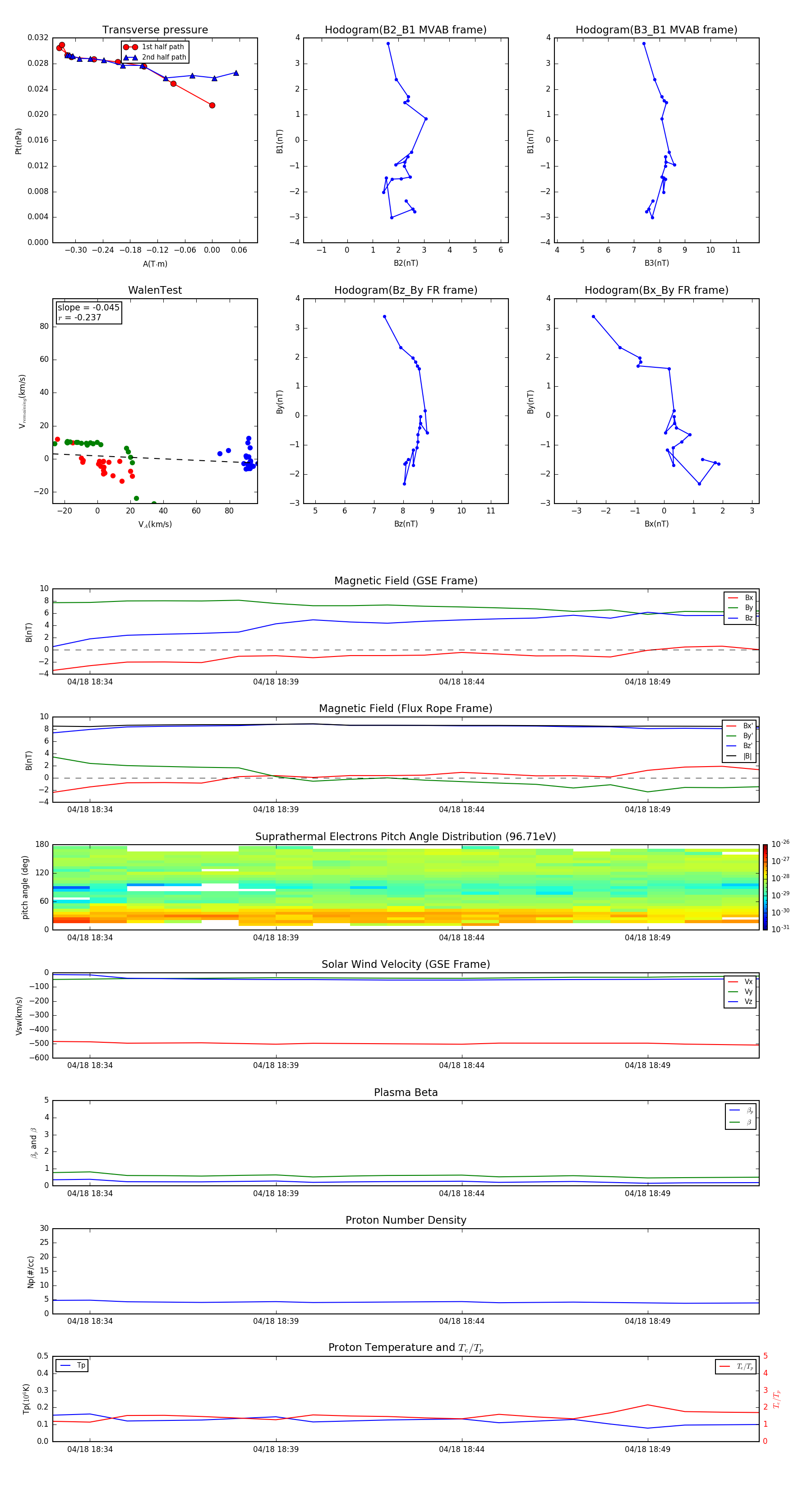812x1489 pixels.
Task: Click the Solar Wind Velocity (GSE Frame) title
Action: 405,964
